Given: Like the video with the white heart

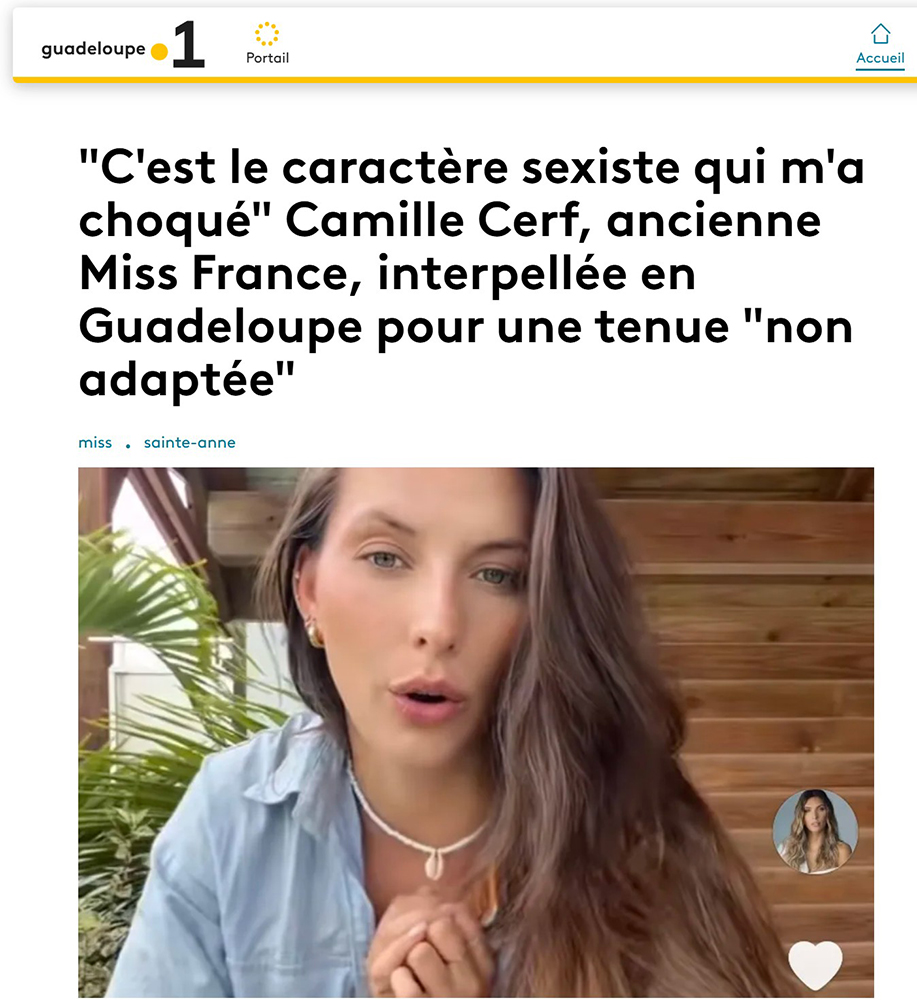Looking at the screenshot, I should point(815,965).
